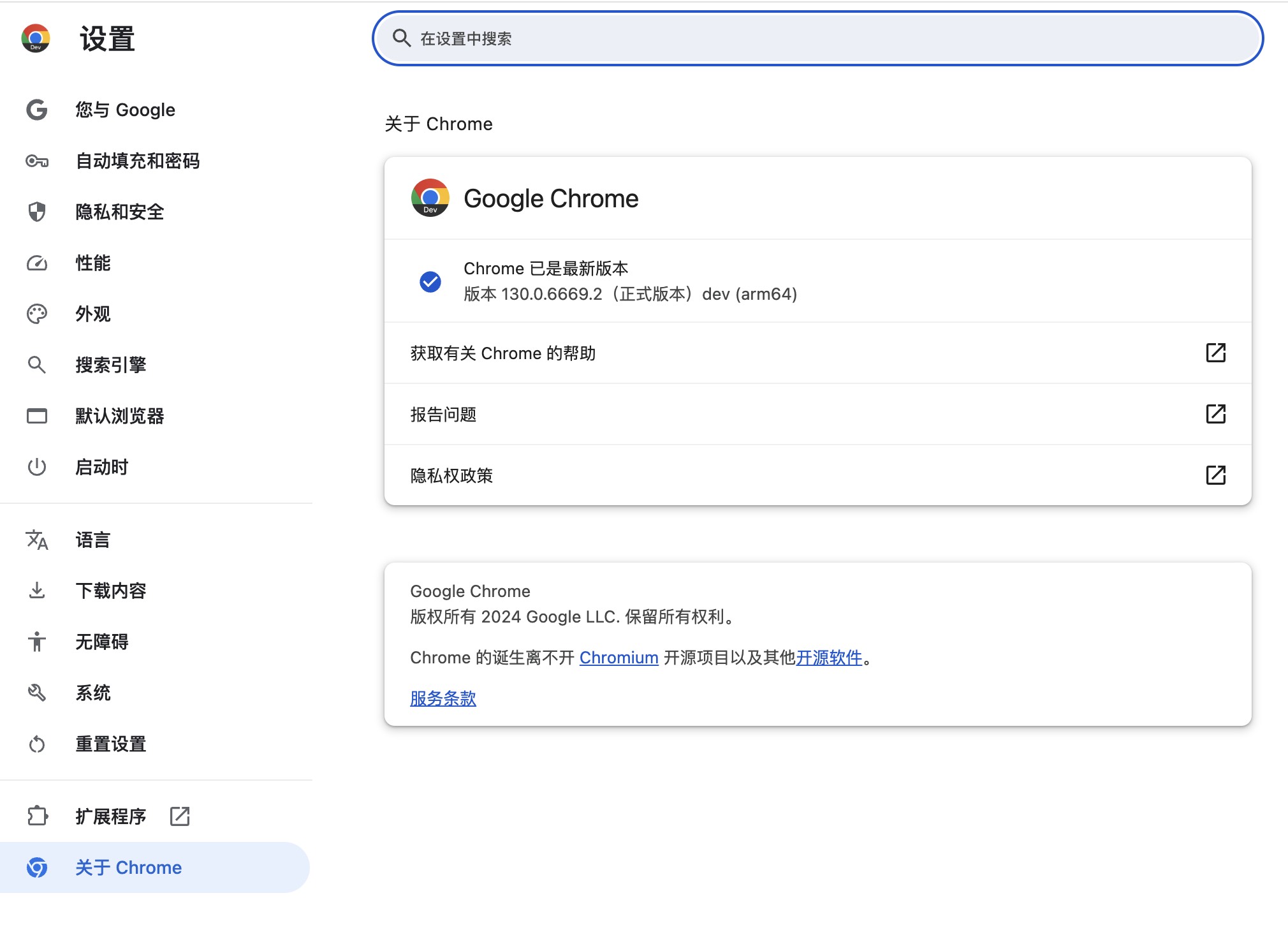This screenshot has width=1288, height=944.
Task: Click the Chrome Dev logo beside 设置
Action: [x=36, y=38]
